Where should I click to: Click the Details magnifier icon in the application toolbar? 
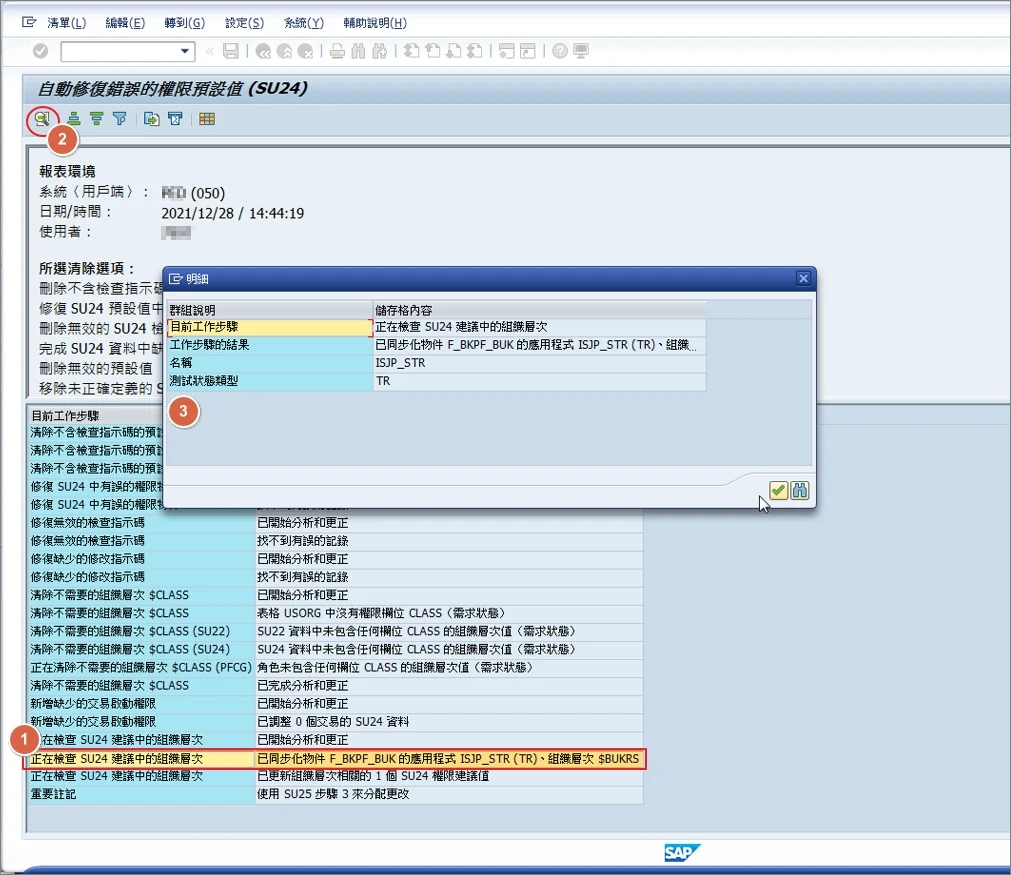pos(42,119)
